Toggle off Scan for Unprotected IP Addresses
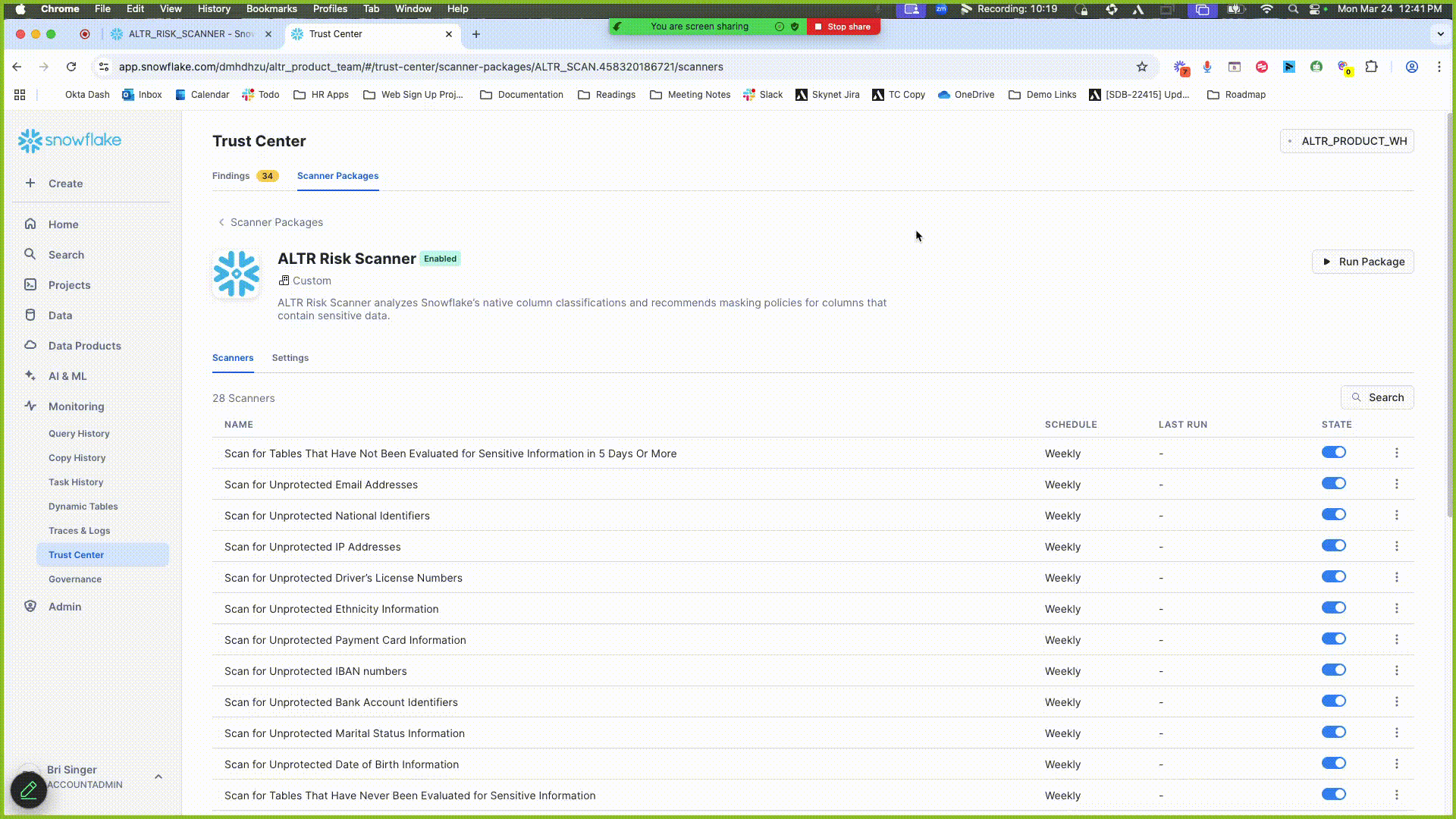1456x819 pixels. tap(1334, 545)
